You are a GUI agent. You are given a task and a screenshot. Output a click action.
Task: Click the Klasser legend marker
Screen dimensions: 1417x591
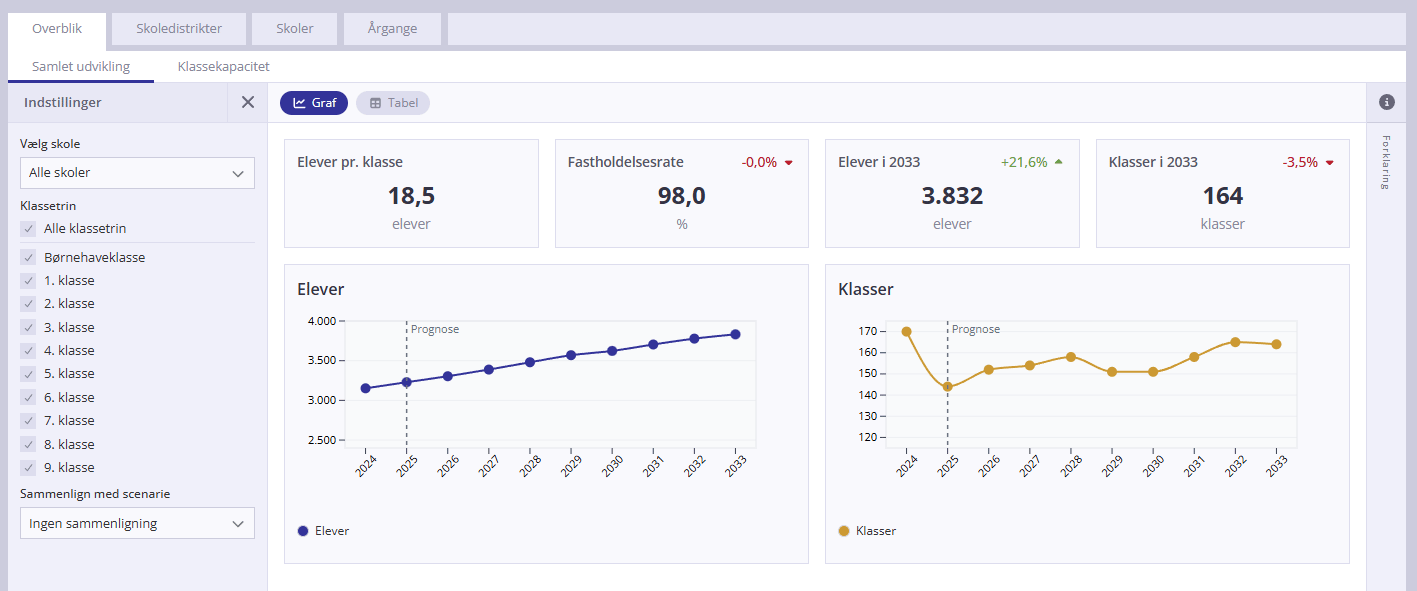click(843, 531)
